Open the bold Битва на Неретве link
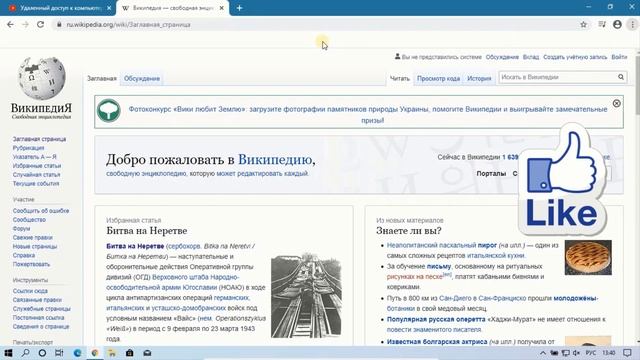The width and height of the screenshot is (640, 360). coord(135,246)
